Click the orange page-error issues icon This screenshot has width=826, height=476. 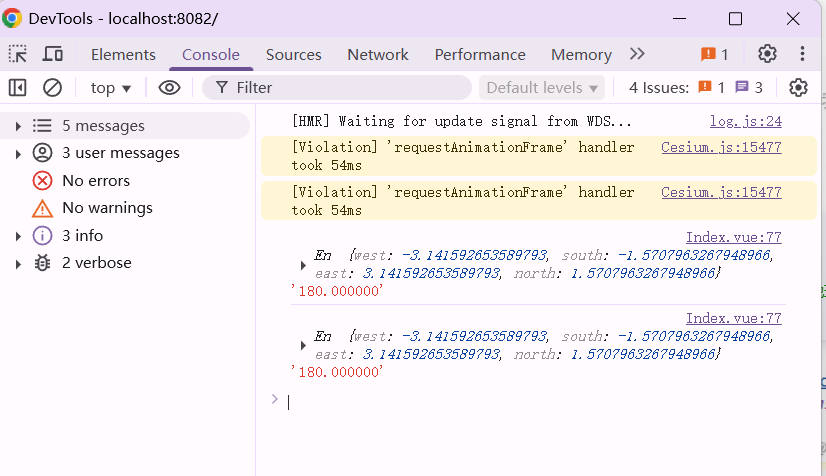point(705,87)
